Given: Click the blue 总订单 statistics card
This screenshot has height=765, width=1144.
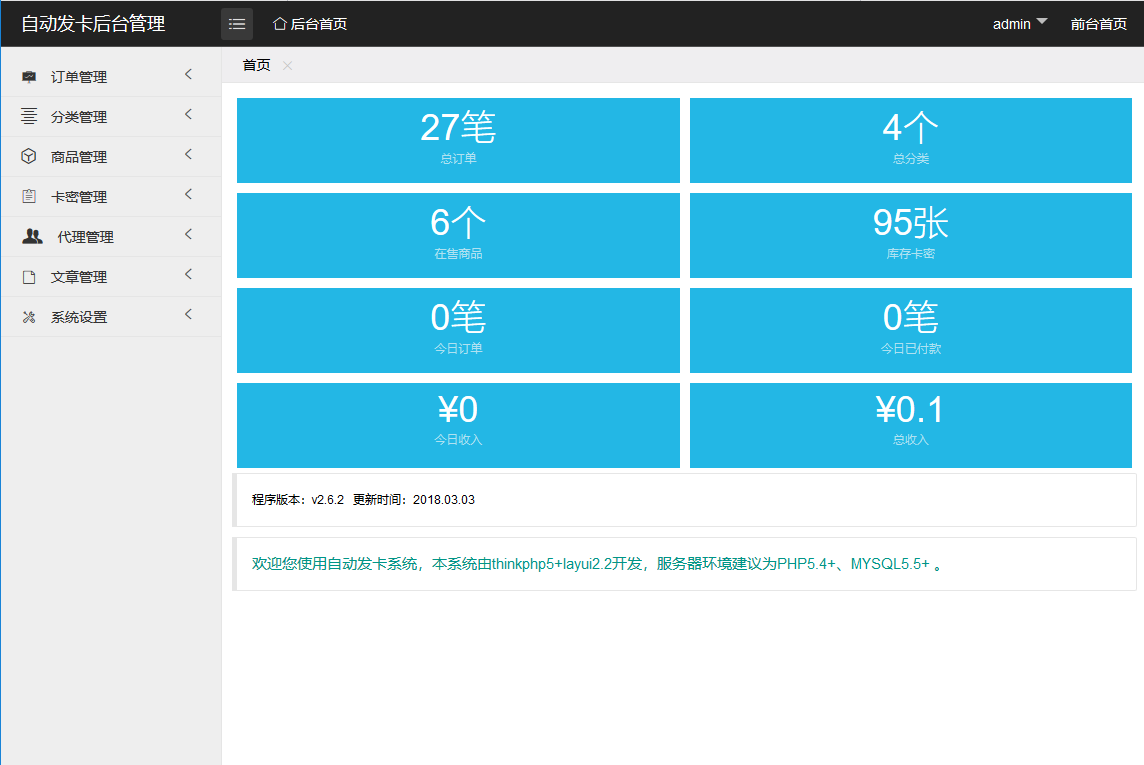Looking at the screenshot, I should (457, 140).
